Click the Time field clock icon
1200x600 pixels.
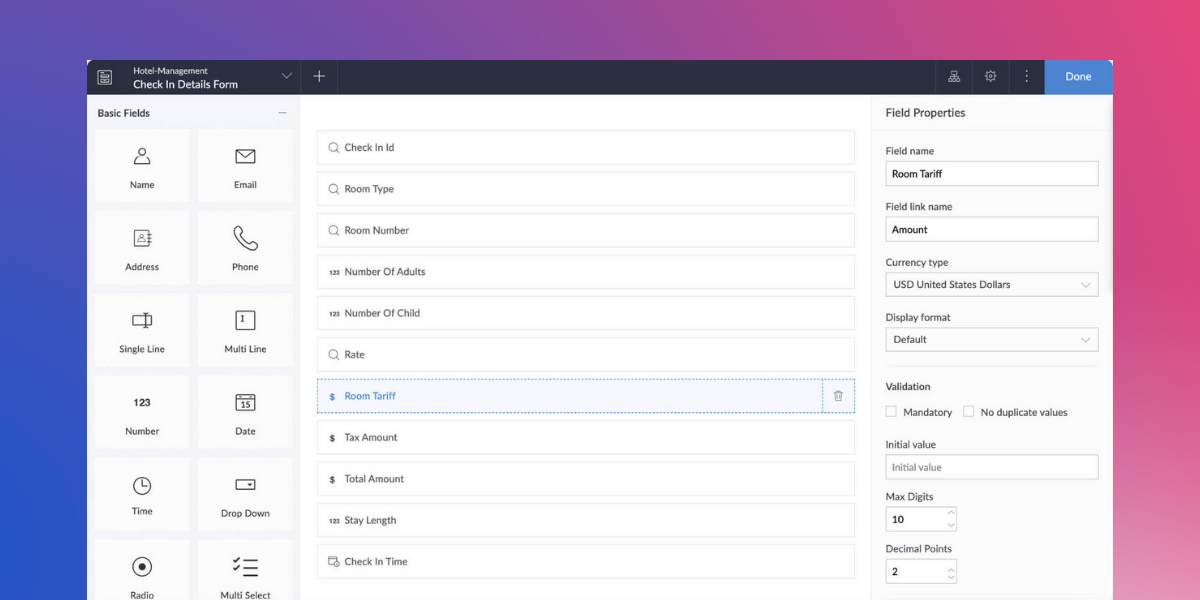142,486
